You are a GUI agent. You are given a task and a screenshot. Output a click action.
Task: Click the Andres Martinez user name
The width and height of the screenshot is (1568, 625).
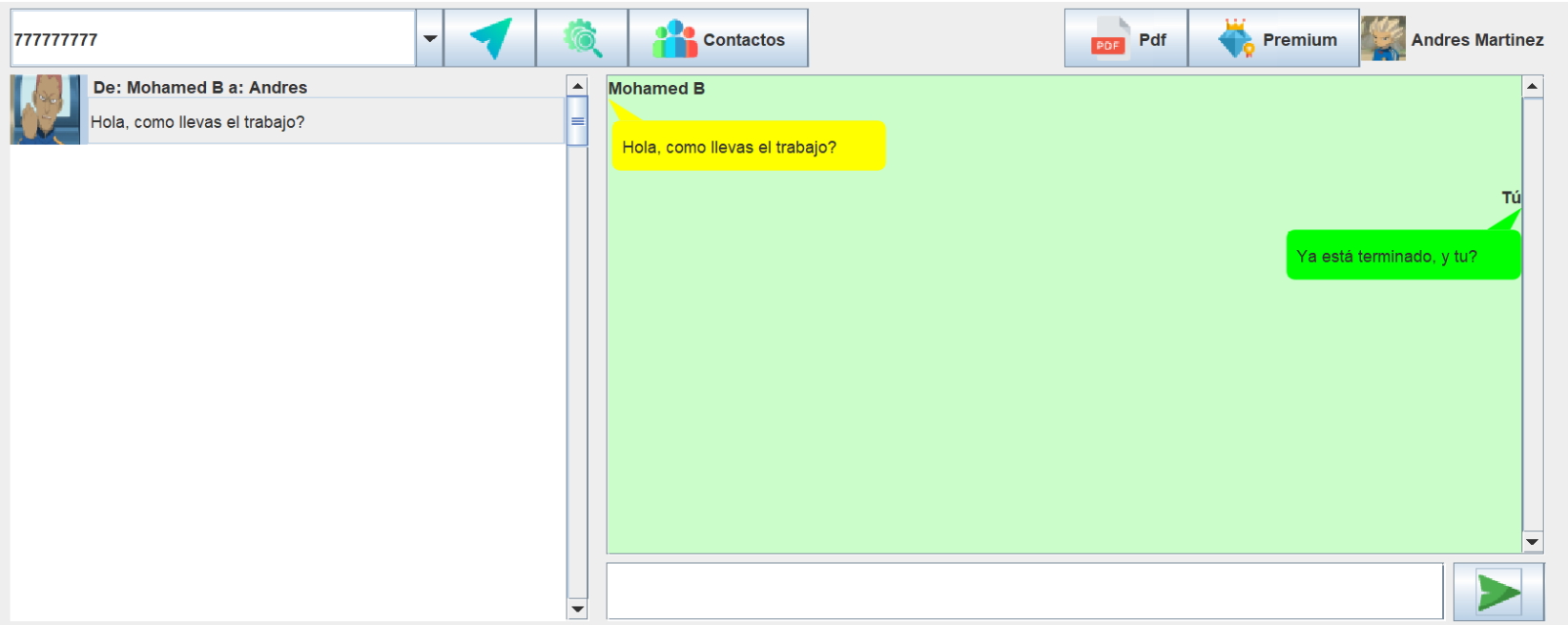1477,40
